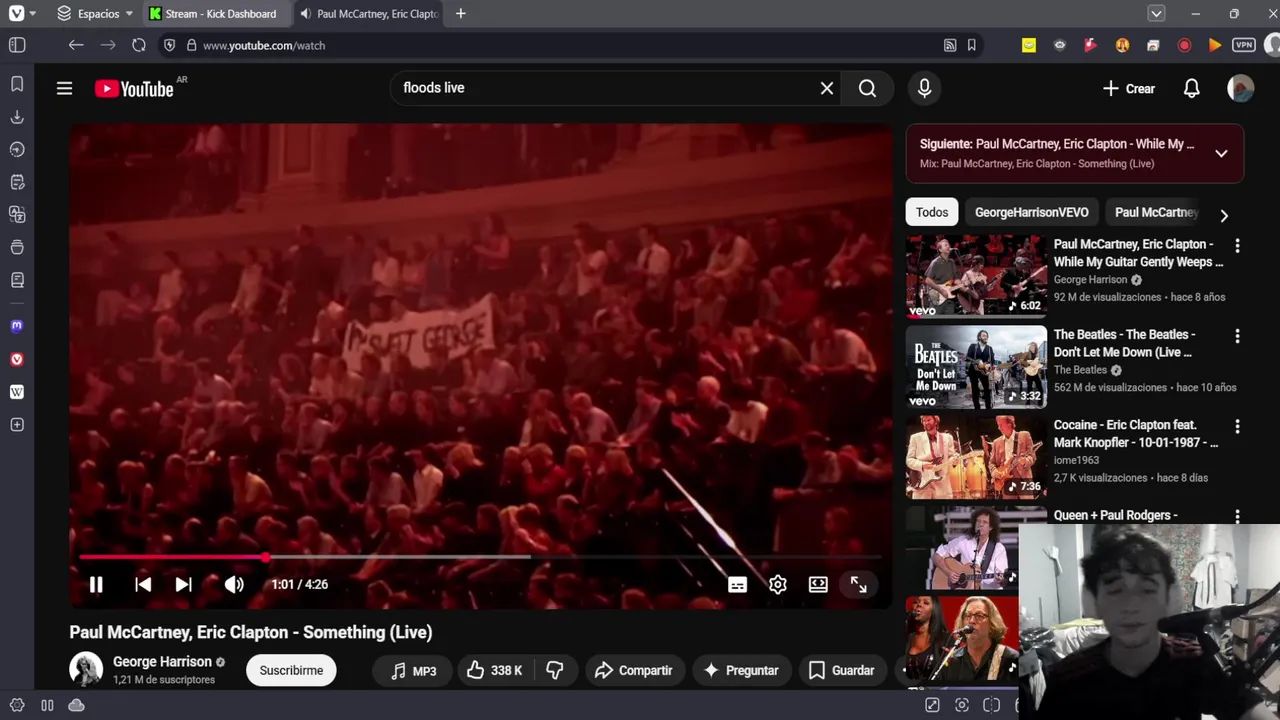This screenshot has width=1280, height=720.
Task: Enter fullscreen on the video
Action: coord(858,585)
